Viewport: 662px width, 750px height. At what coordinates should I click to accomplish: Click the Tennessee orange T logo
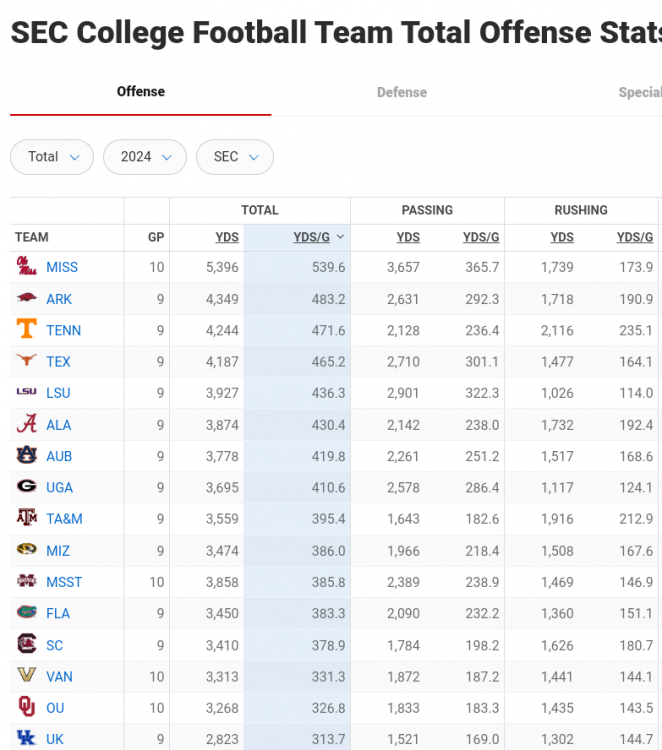pyautogui.click(x=27, y=330)
